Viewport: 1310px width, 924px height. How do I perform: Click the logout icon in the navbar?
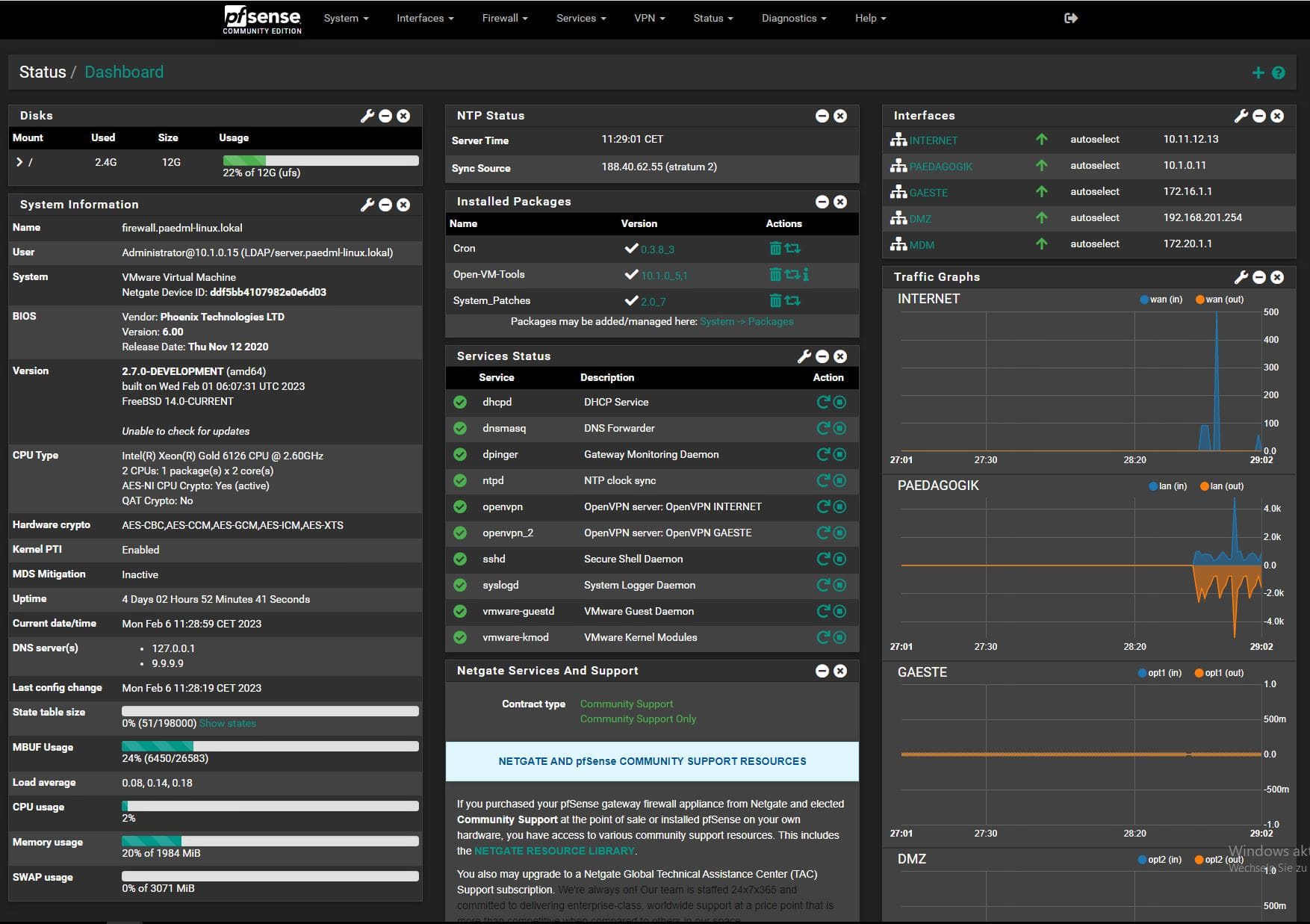point(1071,17)
